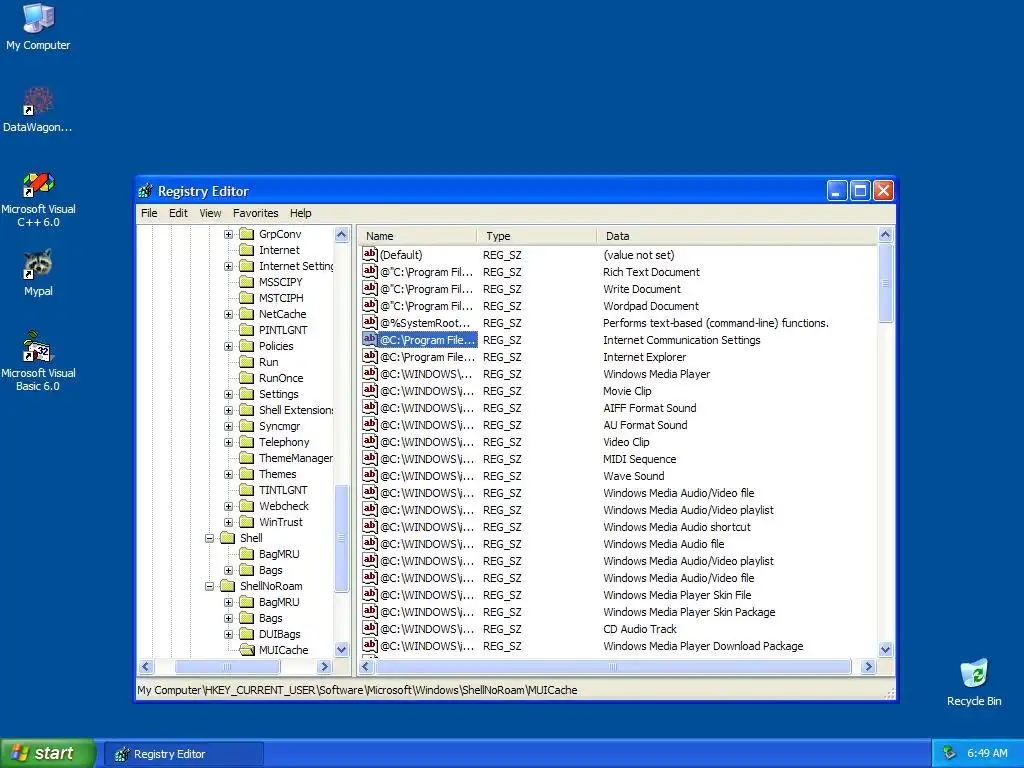Click the string icon for Wordpad Document
Screen dimensions: 1024x768
point(370,305)
